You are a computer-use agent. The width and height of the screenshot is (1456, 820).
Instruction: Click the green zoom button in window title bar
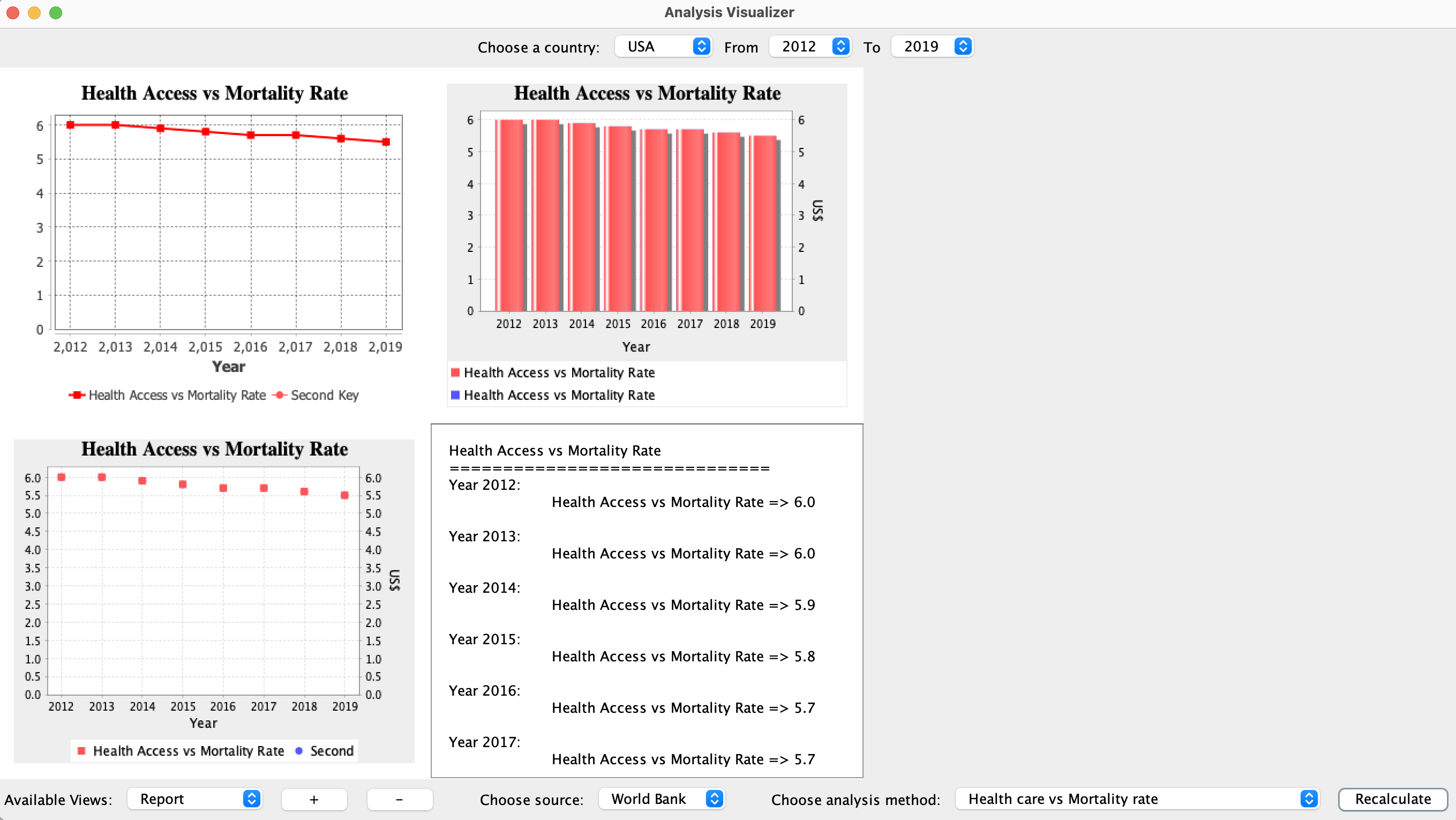55,12
